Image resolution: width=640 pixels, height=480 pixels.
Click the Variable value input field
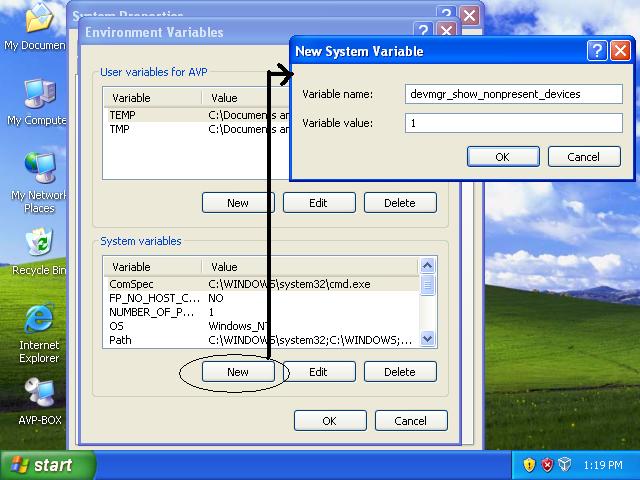coord(513,123)
